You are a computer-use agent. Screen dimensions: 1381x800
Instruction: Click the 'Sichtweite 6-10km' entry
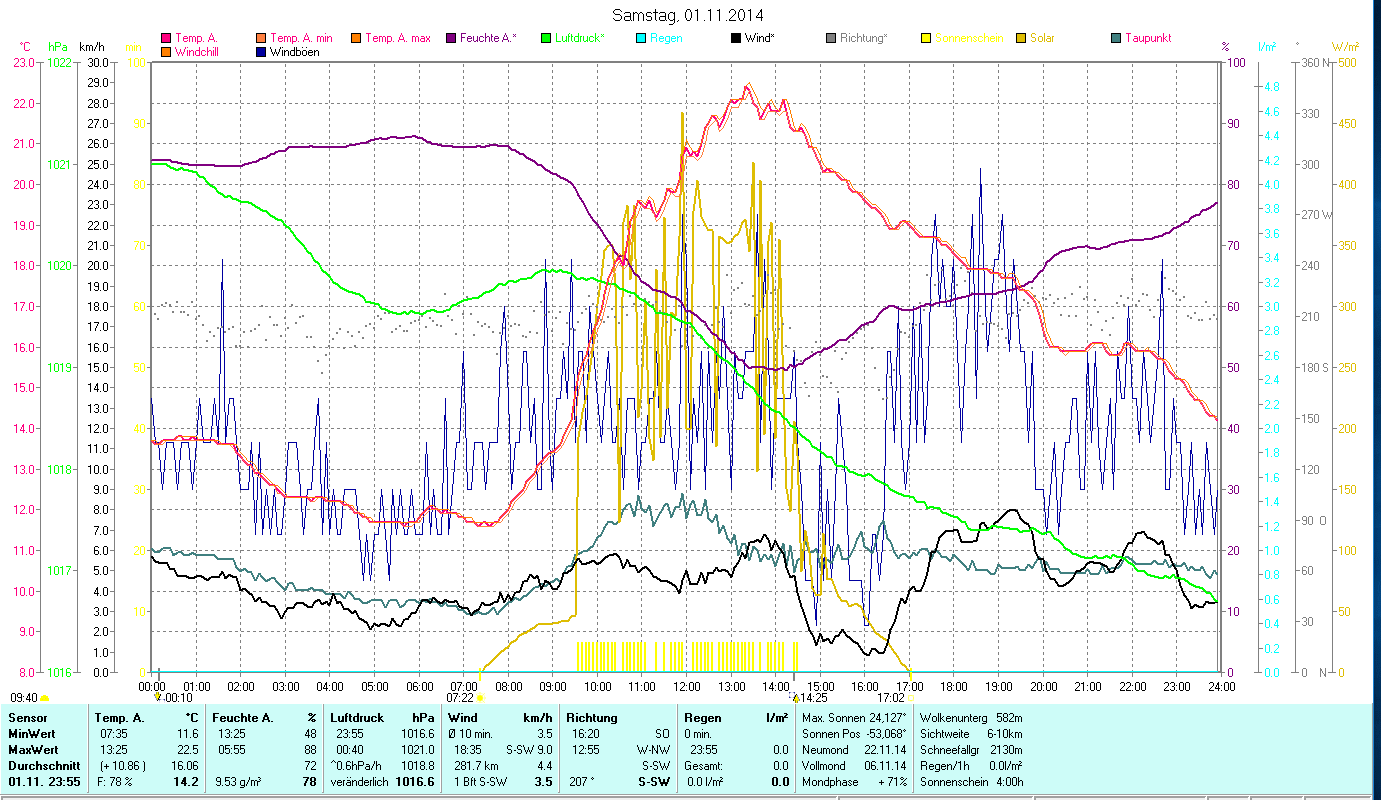(970, 734)
